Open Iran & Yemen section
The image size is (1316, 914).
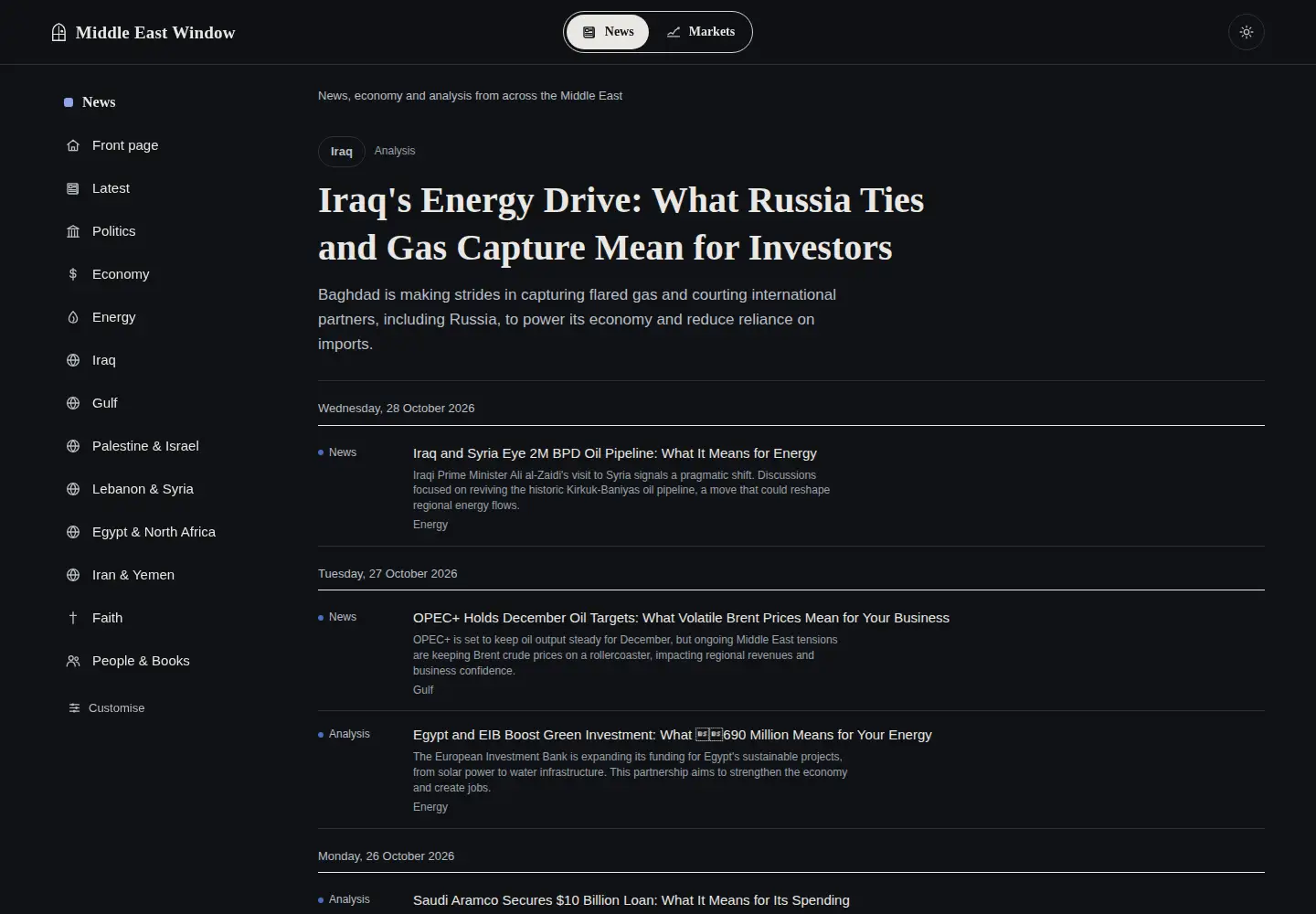pyautogui.click(x=133, y=575)
